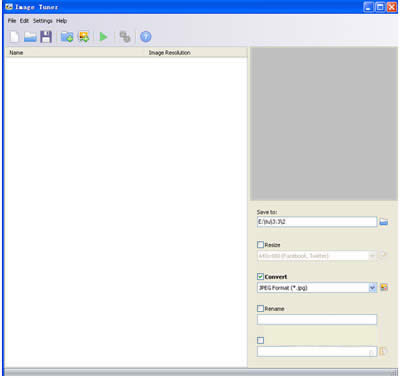Screen dimensions: 400x378
Task: Uncheck the Convert checkbox
Action: 260,277
